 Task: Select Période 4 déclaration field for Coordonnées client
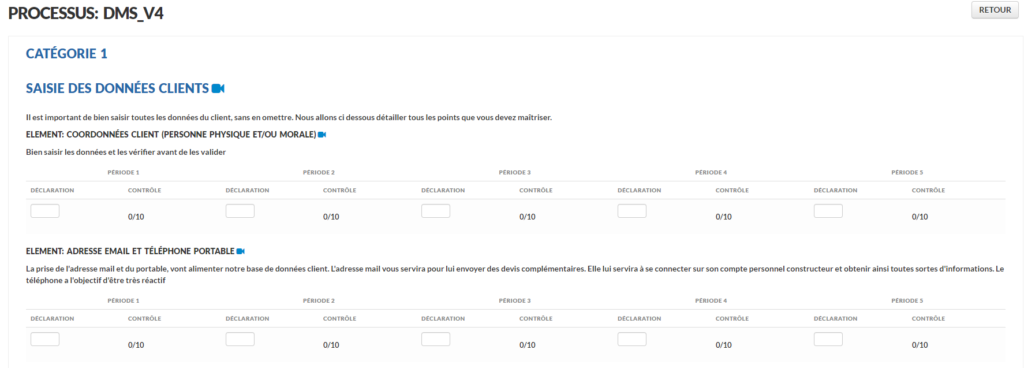[632, 211]
